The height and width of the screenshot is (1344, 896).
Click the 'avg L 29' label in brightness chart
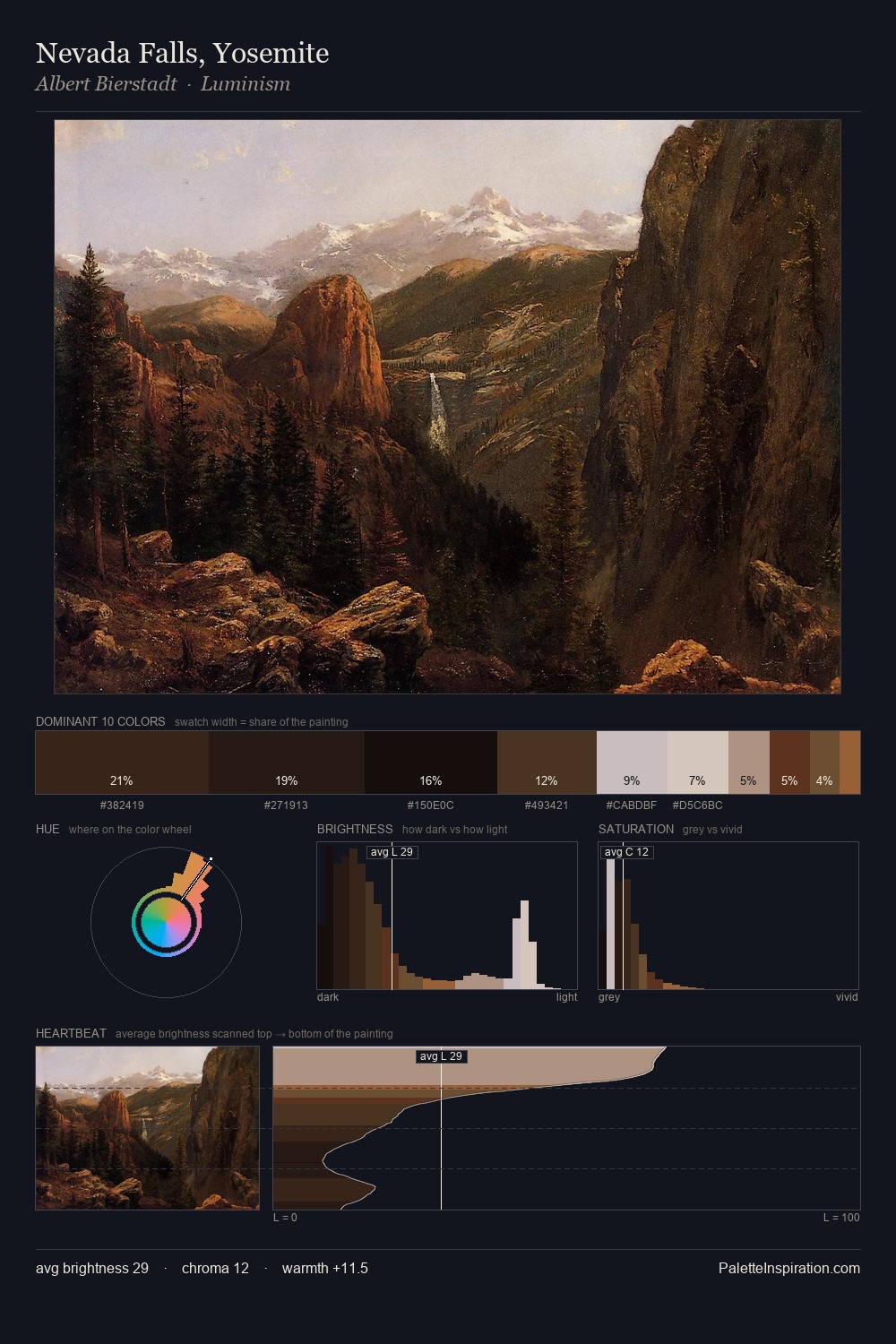click(x=392, y=852)
